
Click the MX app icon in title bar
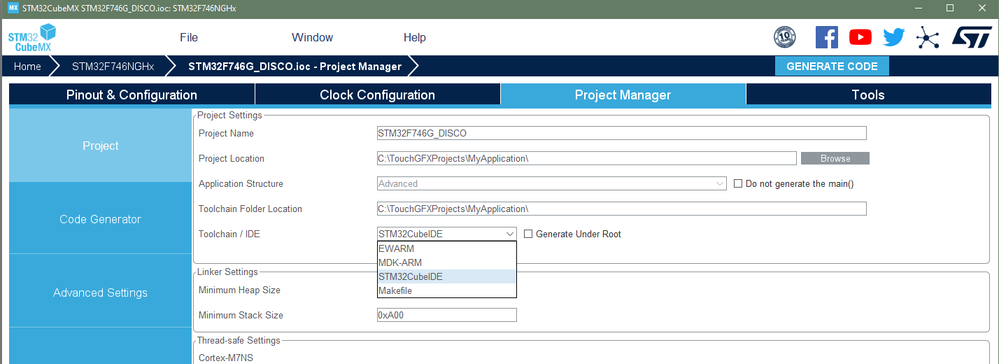tap(13, 8)
